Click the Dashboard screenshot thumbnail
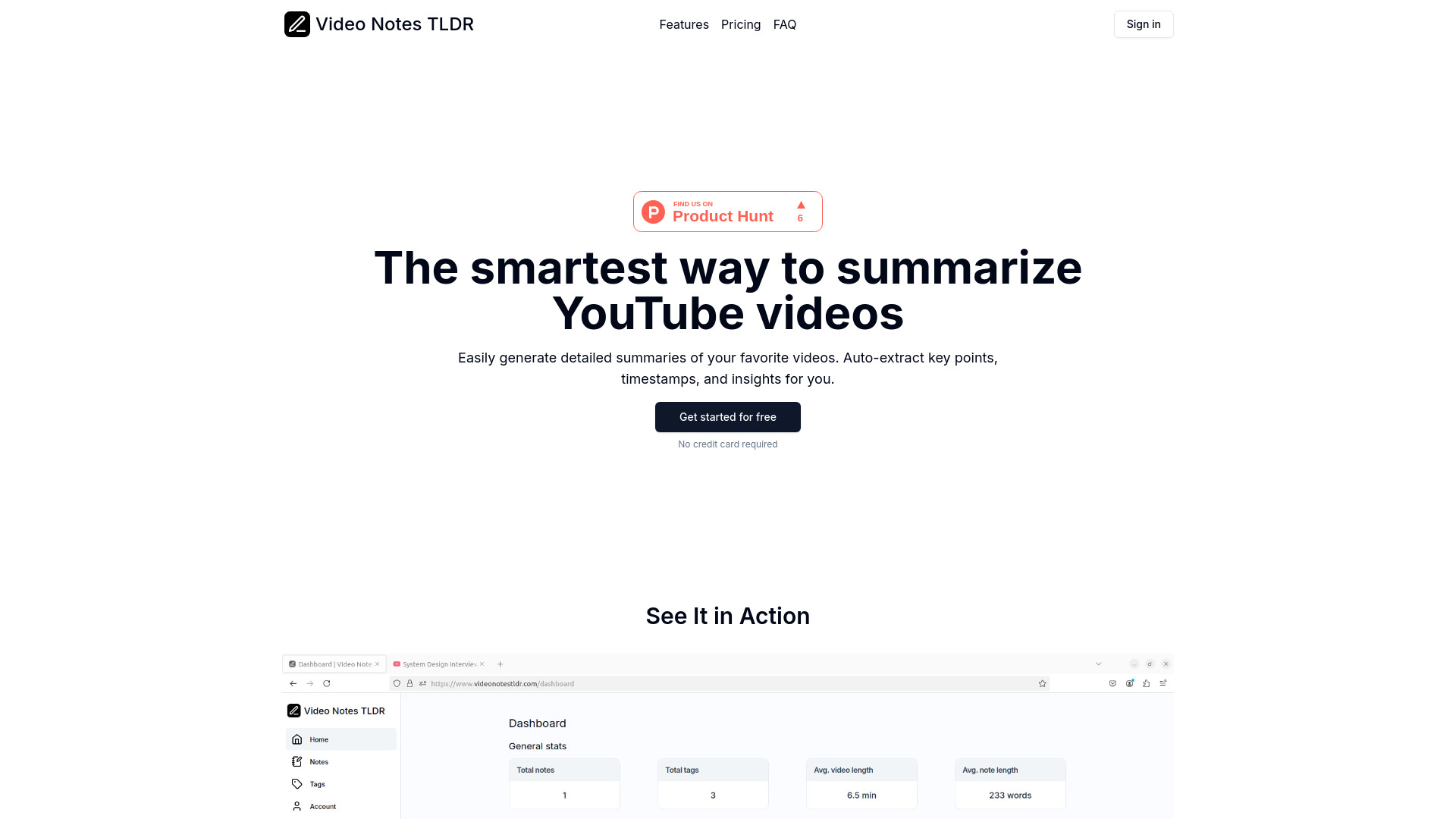Screen dimensions: 1456x819 [x=728, y=735]
